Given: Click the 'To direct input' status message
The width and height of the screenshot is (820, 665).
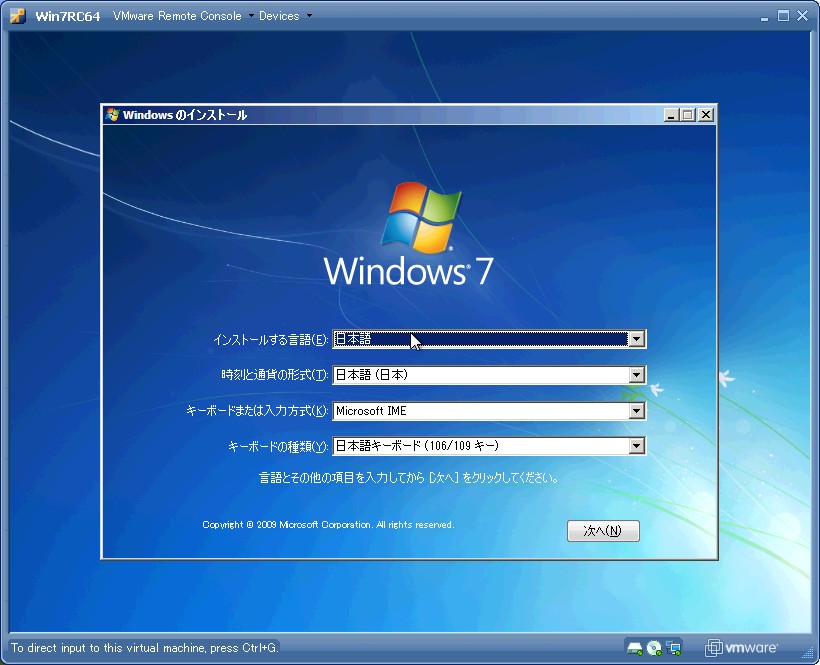Looking at the screenshot, I should [144, 648].
